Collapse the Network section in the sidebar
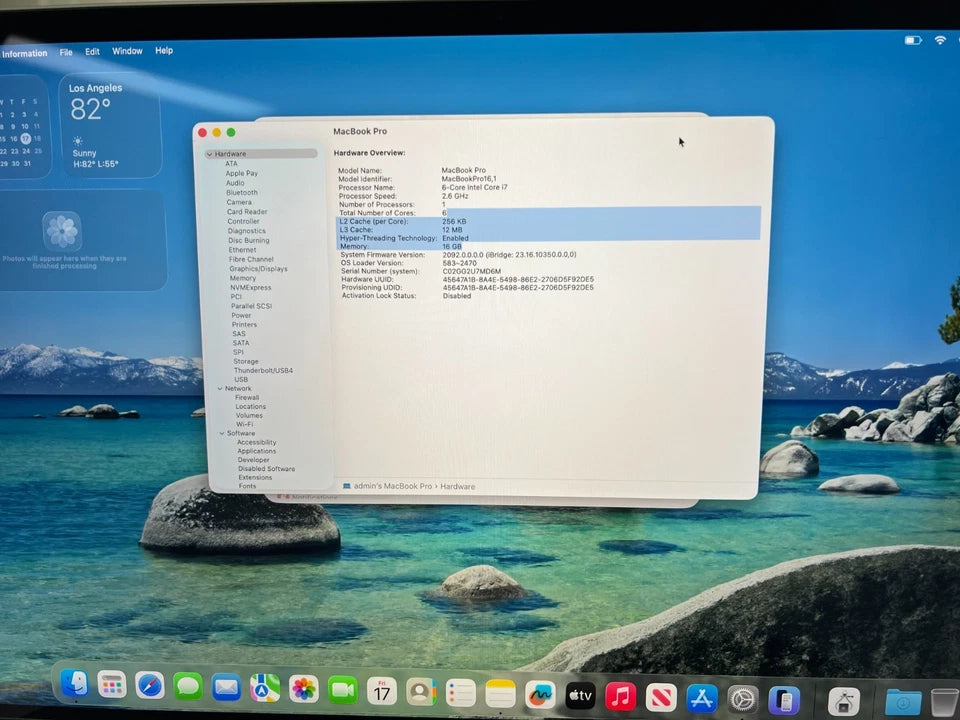This screenshot has width=960, height=720. (x=219, y=388)
